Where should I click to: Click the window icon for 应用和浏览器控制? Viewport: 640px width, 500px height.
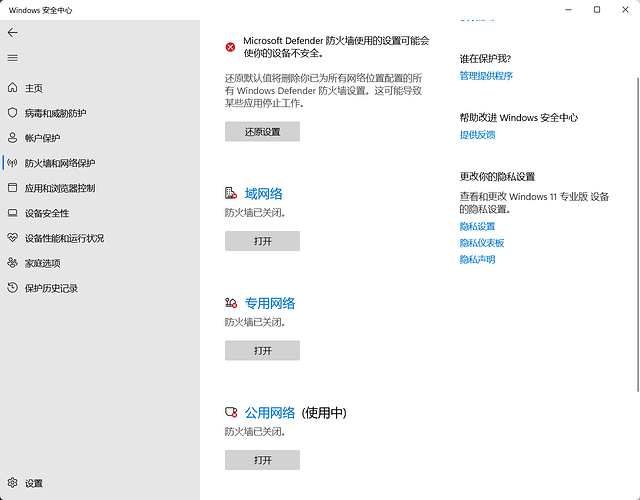[13, 188]
